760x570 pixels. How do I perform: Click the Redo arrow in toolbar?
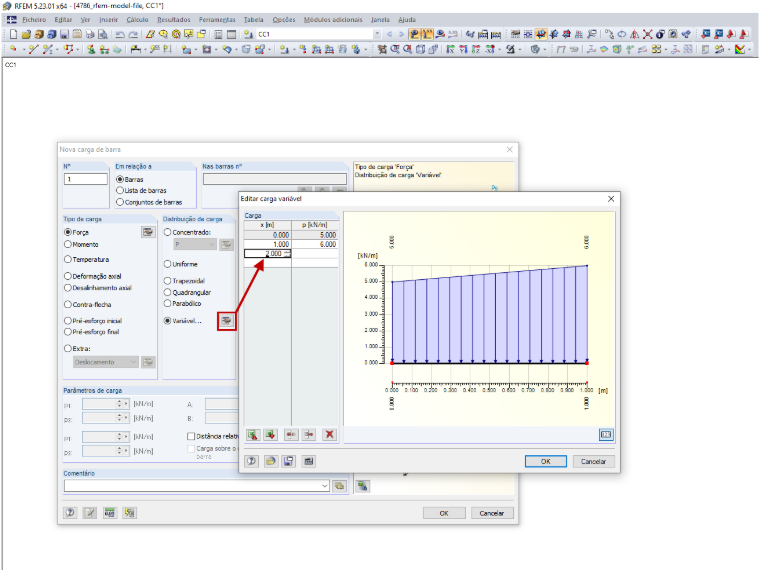pos(133,34)
